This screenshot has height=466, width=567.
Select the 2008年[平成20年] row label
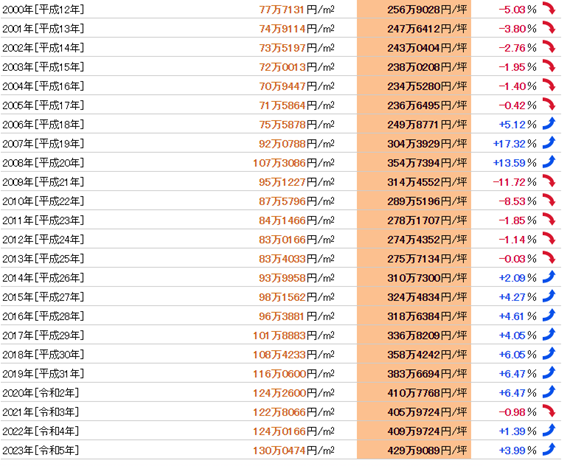[43, 163]
